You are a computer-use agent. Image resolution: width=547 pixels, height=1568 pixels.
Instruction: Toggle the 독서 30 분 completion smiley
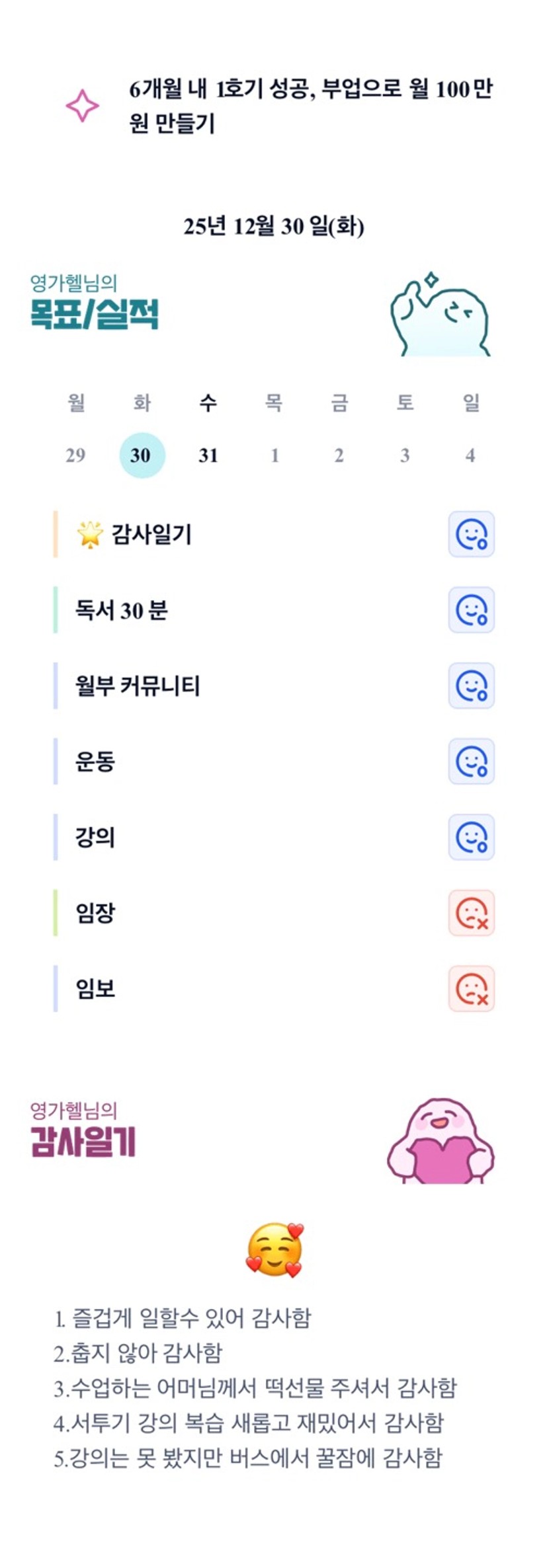click(x=472, y=610)
